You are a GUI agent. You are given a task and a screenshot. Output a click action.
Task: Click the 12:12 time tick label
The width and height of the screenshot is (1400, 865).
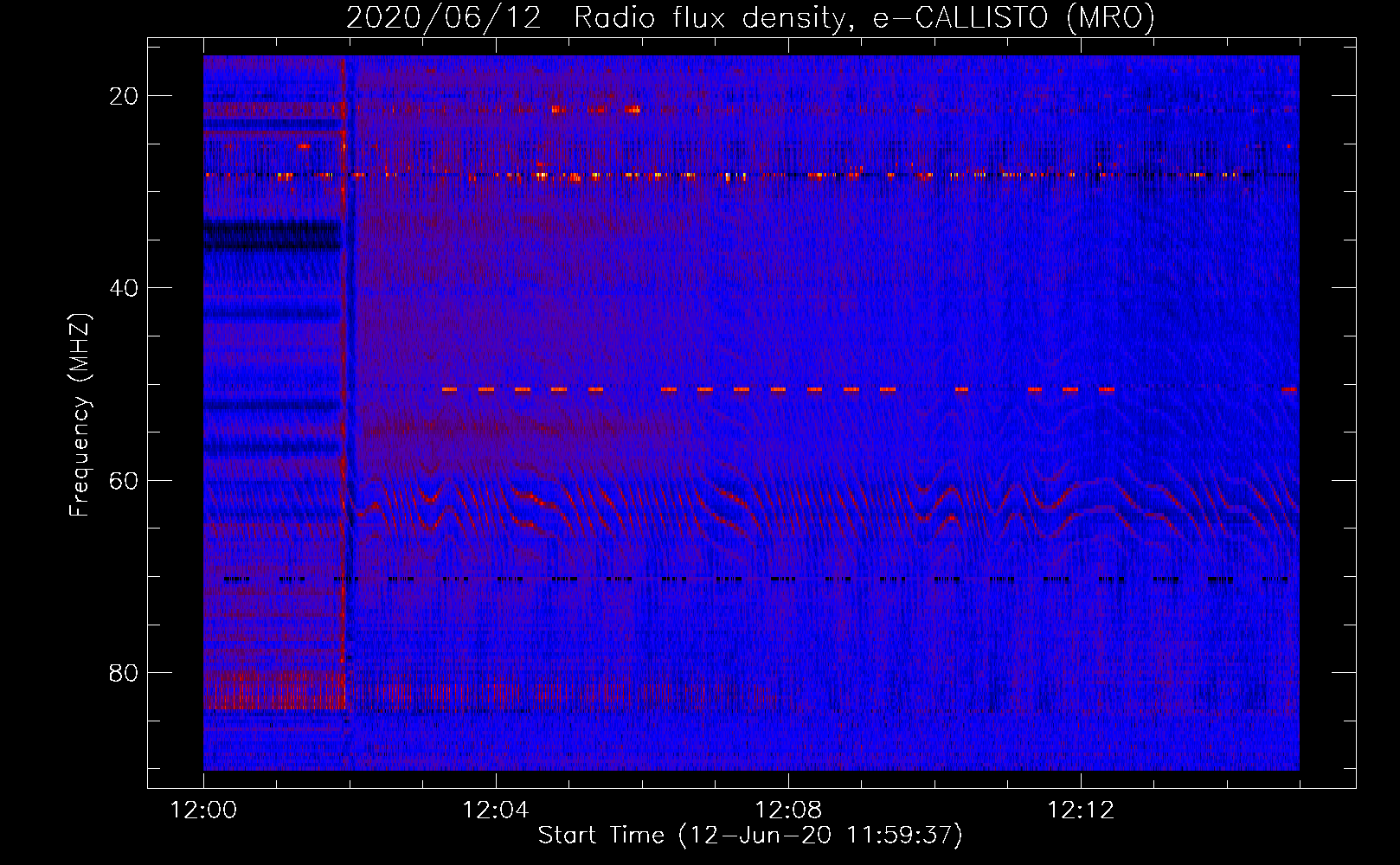coord(1080,811)
